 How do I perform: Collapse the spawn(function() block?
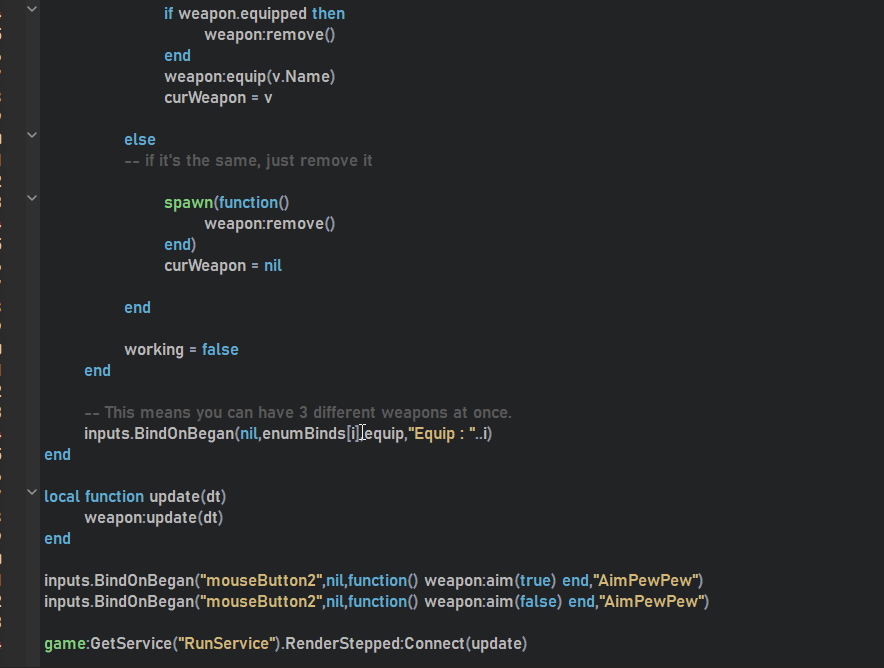click(32, 198)
